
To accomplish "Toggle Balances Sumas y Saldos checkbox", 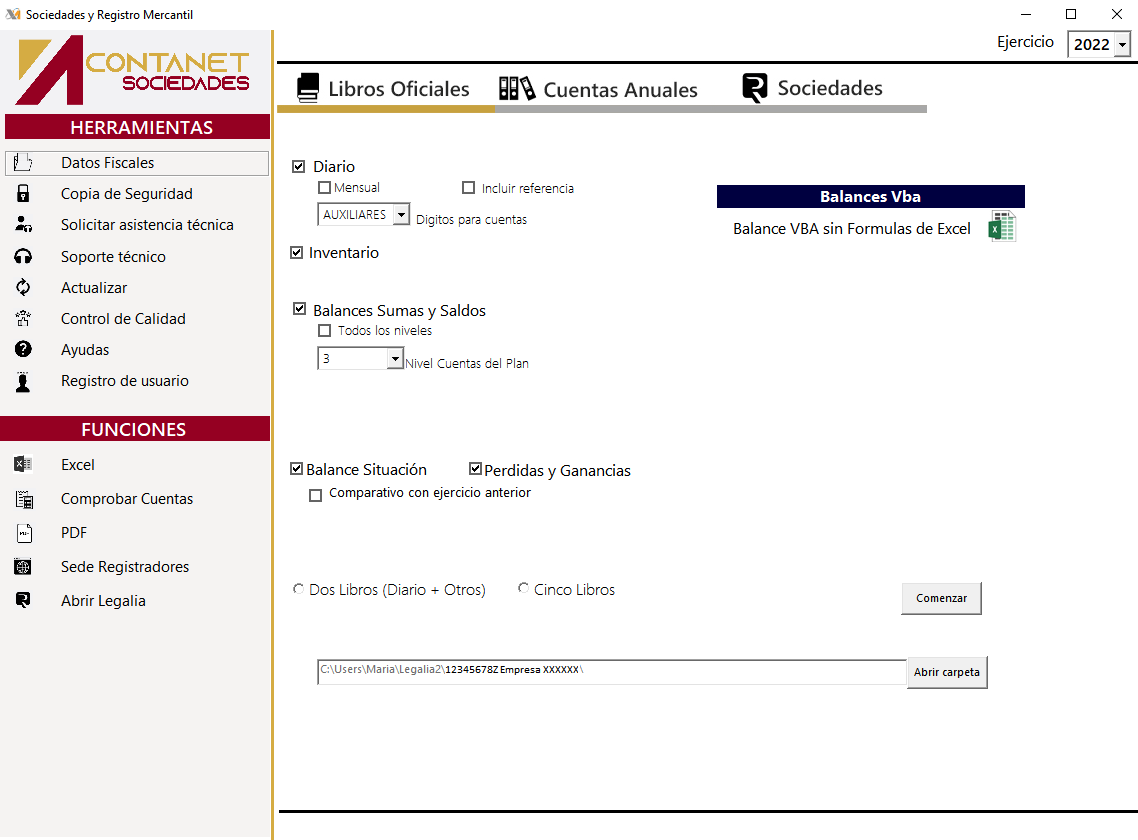I will pyautogui.click(x=299, y=309).
